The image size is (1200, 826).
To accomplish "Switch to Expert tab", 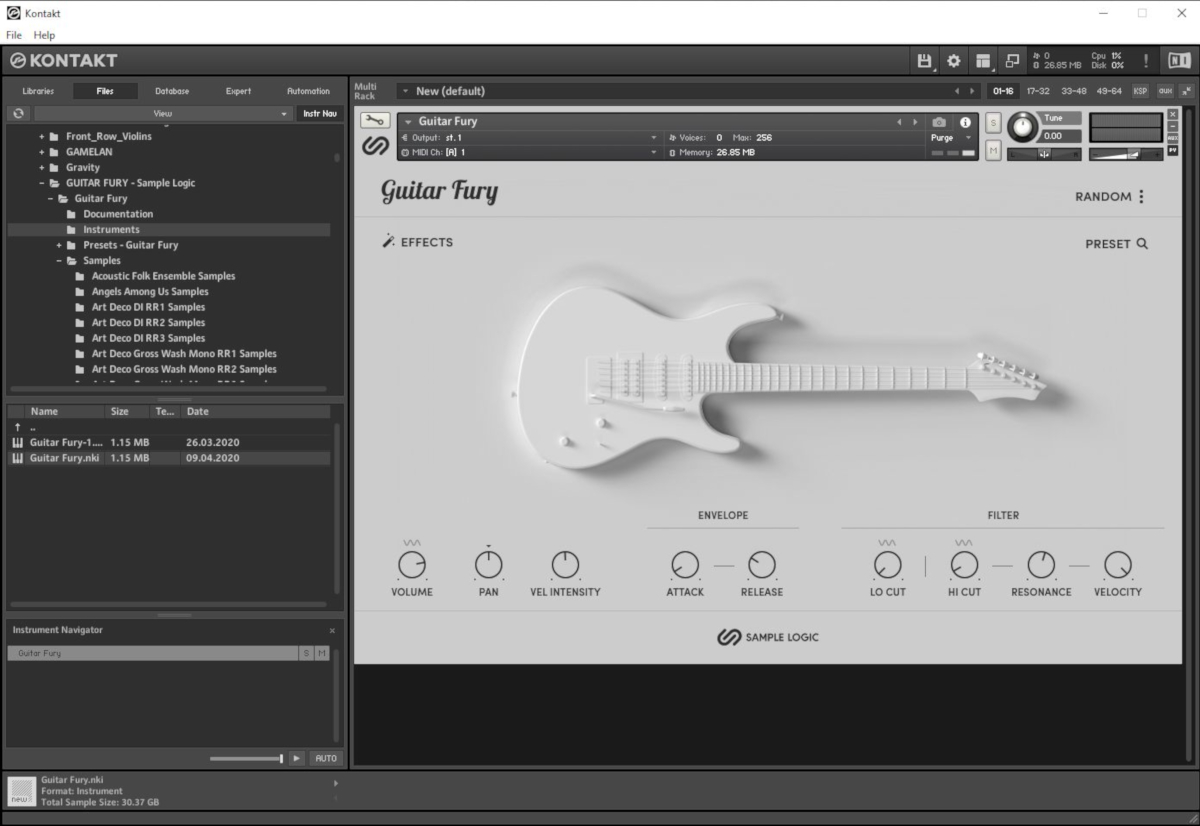I will [x=238, y=91].
